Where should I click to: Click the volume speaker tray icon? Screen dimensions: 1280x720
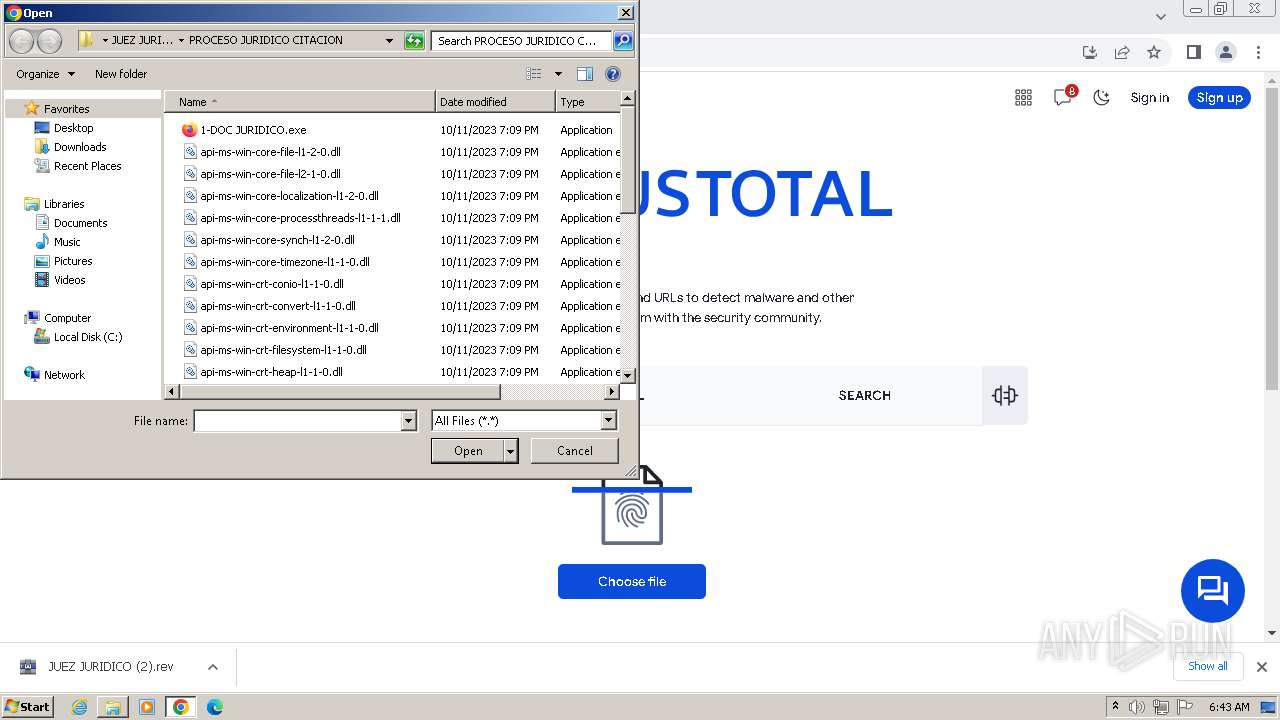pos(1137,707)
